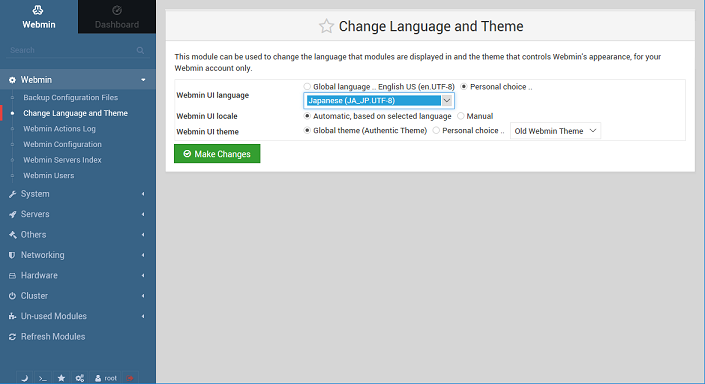Click the Un-used Modules puzzle icon

[12, 317]
